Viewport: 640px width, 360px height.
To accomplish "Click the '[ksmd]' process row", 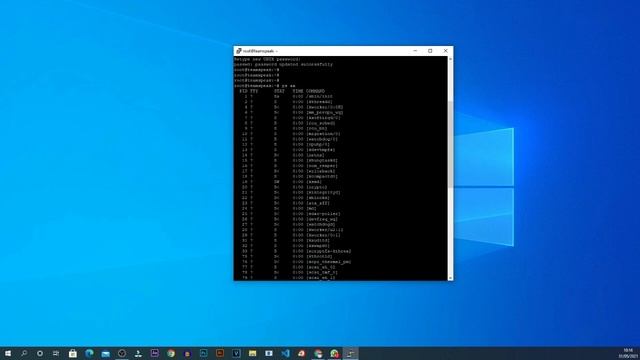I will (x=281, y=182).
